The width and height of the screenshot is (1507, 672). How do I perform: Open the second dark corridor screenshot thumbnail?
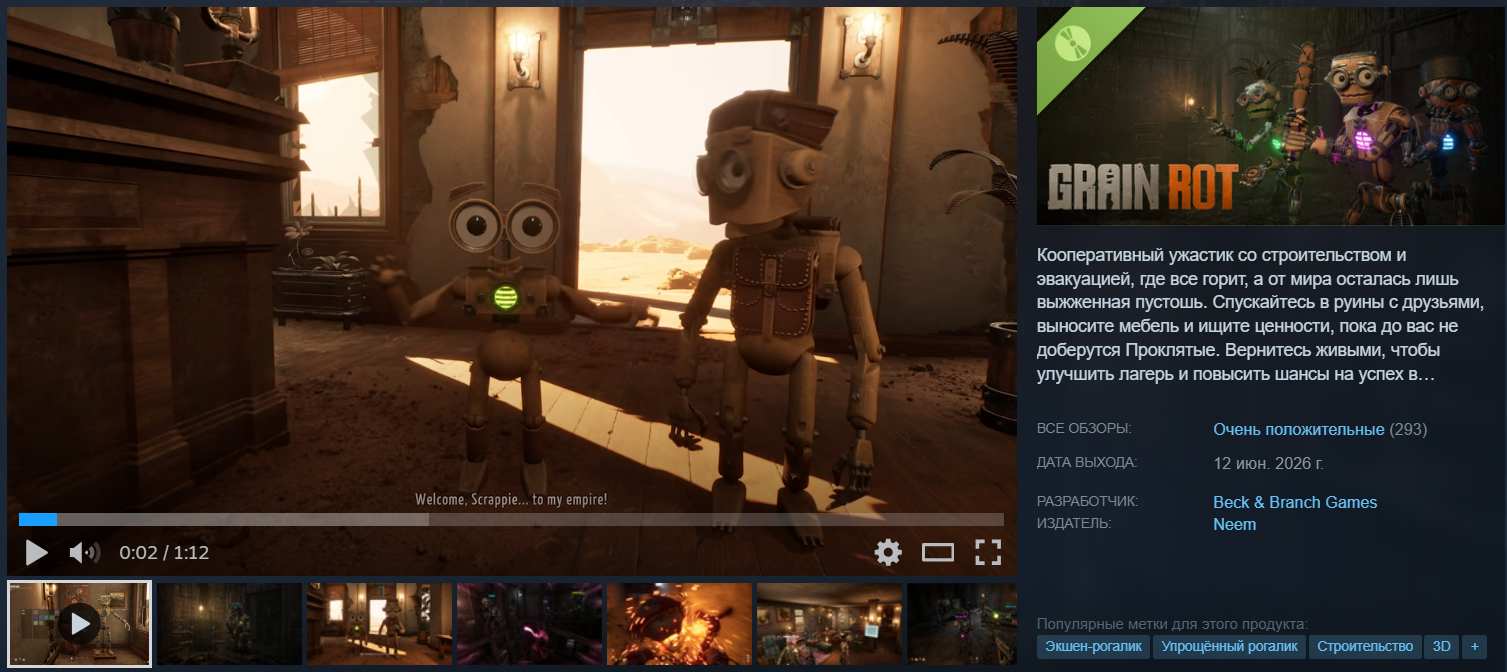coord(229,624)
